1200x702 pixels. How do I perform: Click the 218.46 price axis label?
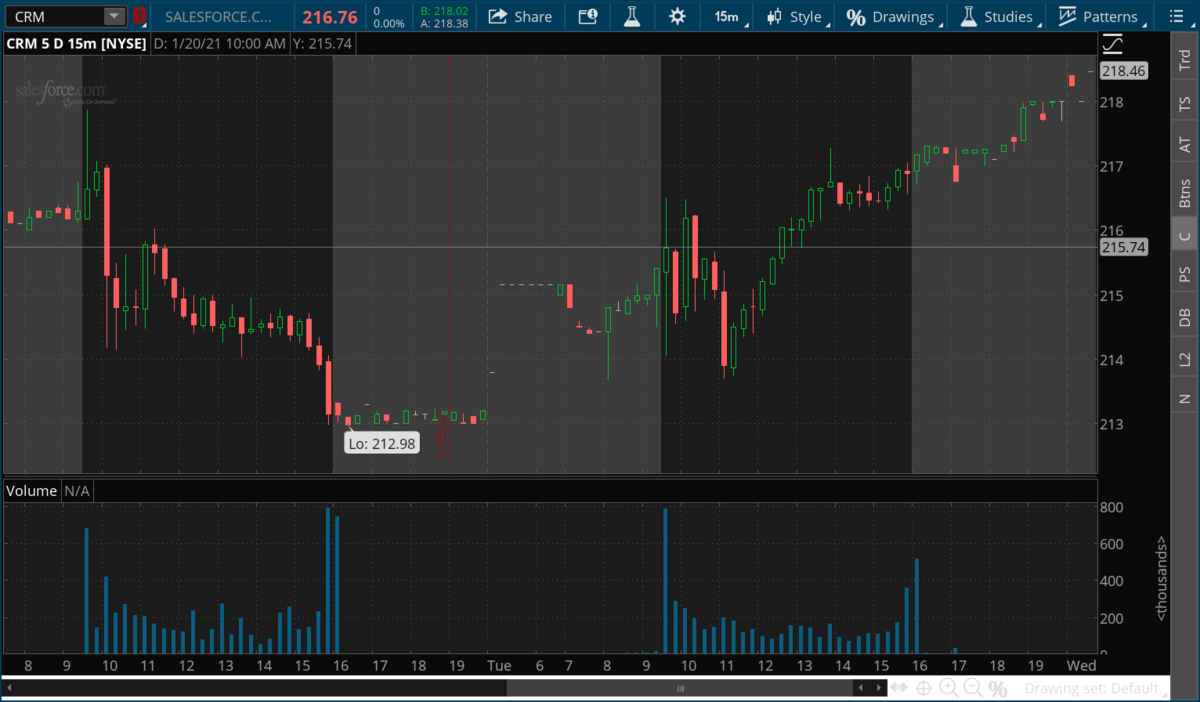(1124, 71)
